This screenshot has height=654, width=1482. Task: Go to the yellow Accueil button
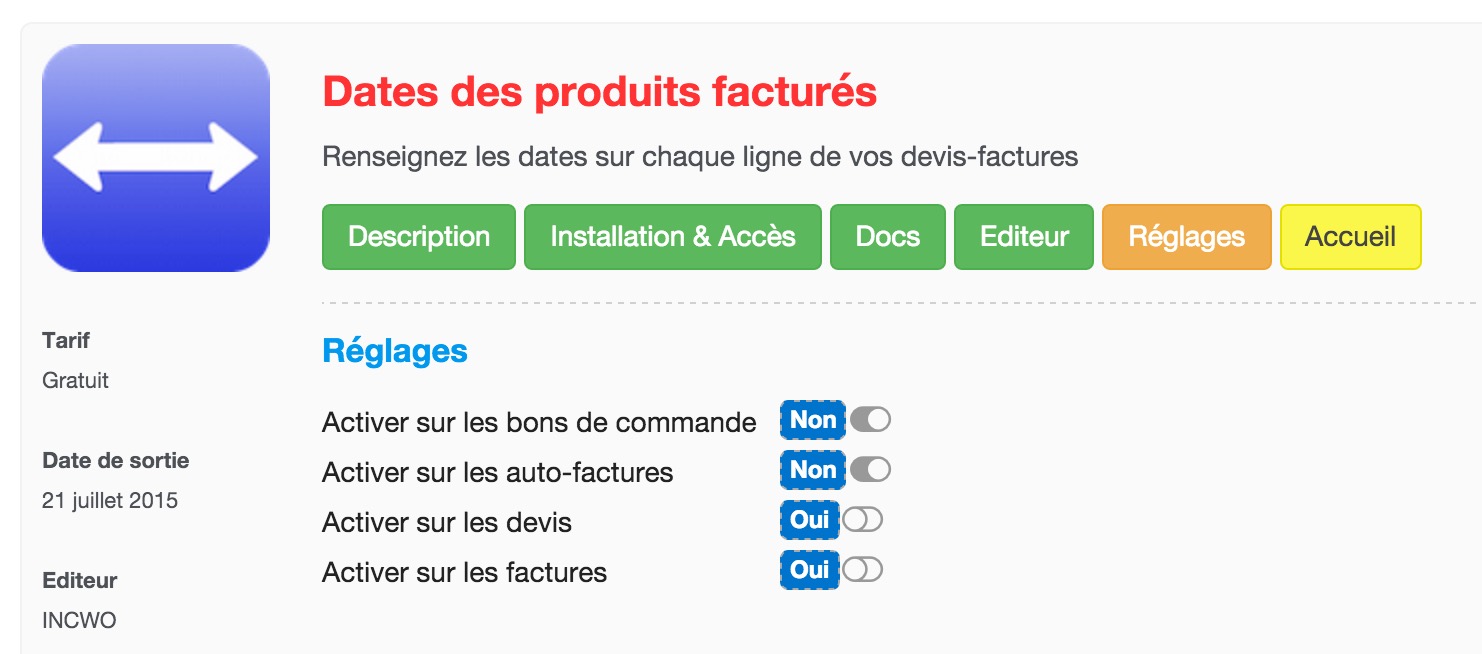[x=1351, y=237]
